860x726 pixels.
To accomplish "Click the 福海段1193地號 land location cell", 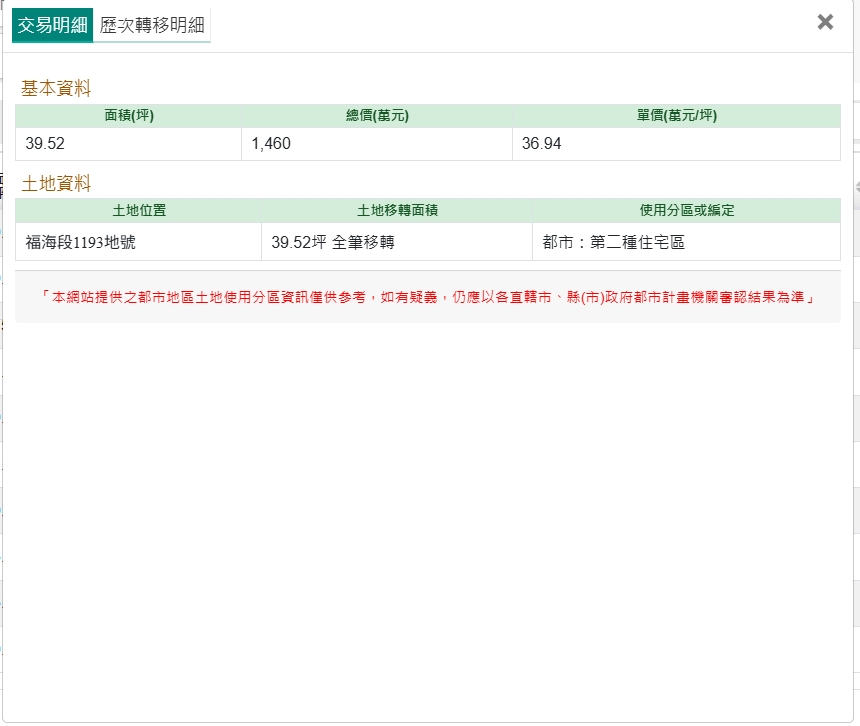I will tap(81, 242).
